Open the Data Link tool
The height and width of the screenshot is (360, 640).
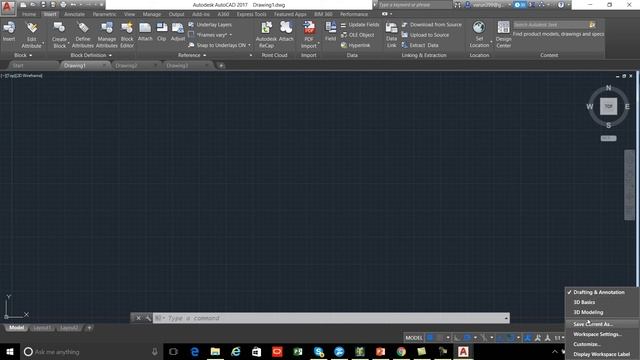[391, 35]
